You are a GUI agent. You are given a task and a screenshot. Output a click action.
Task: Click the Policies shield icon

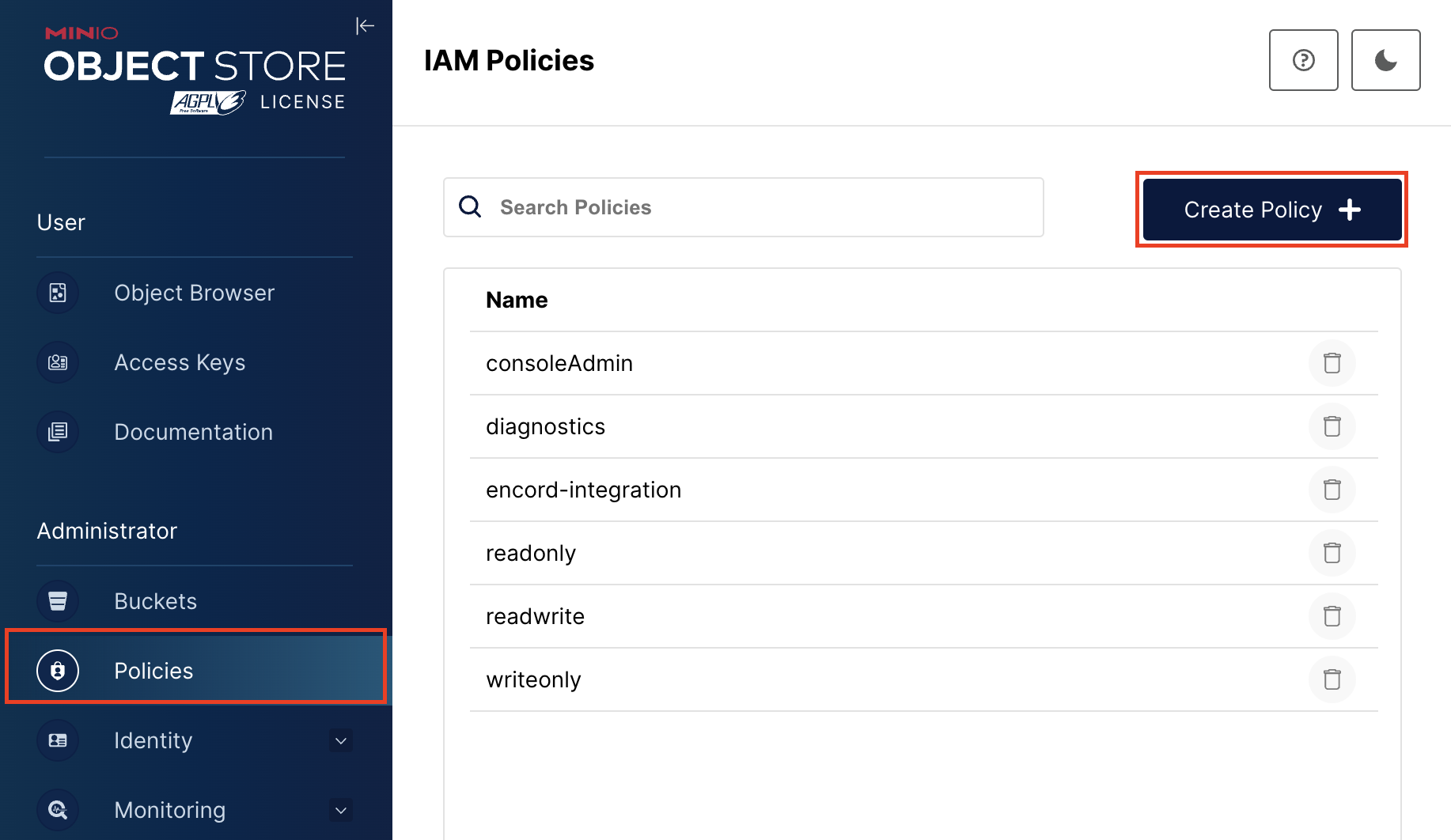58,671
